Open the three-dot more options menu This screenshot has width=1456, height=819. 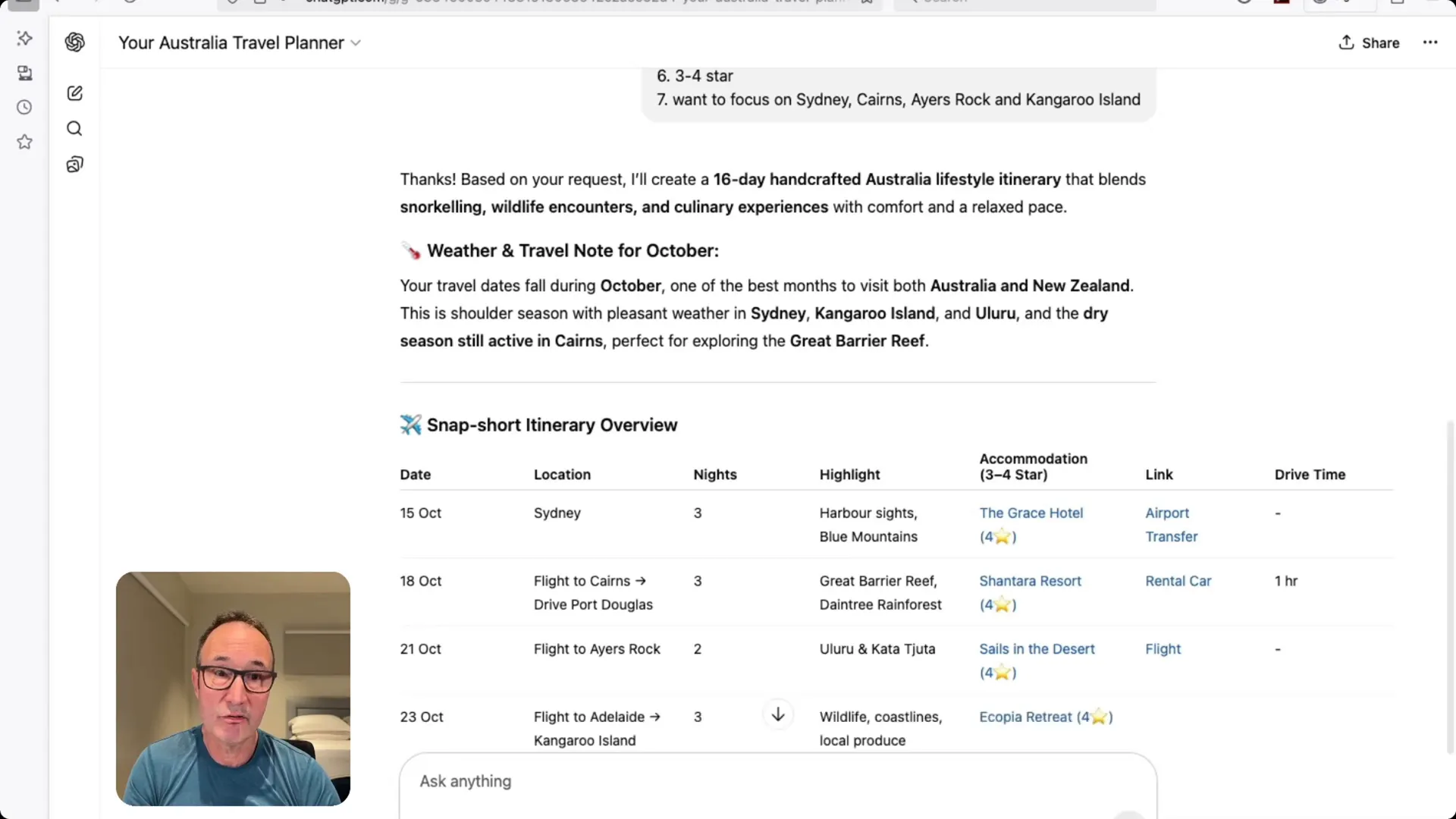coord(1430,42)
